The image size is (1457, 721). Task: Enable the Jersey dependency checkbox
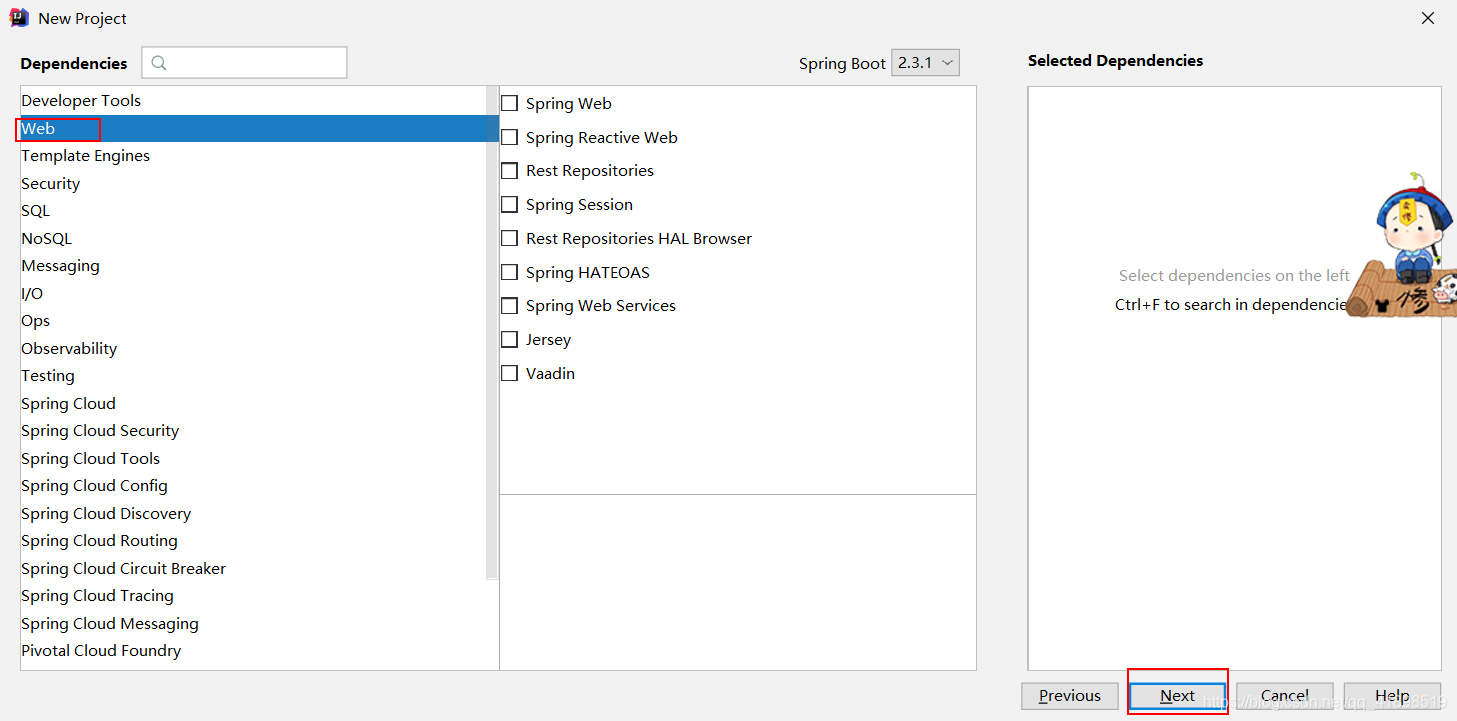510,339
